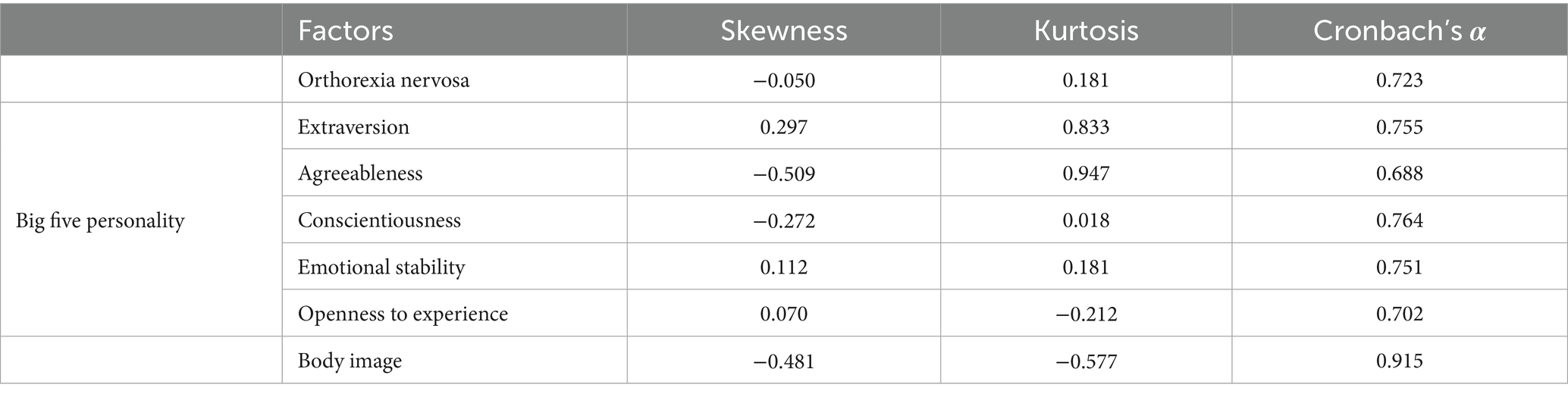
Task: Select Orthorexia nervosa skewness value −0.050
Action: click(x=783, y=80)
